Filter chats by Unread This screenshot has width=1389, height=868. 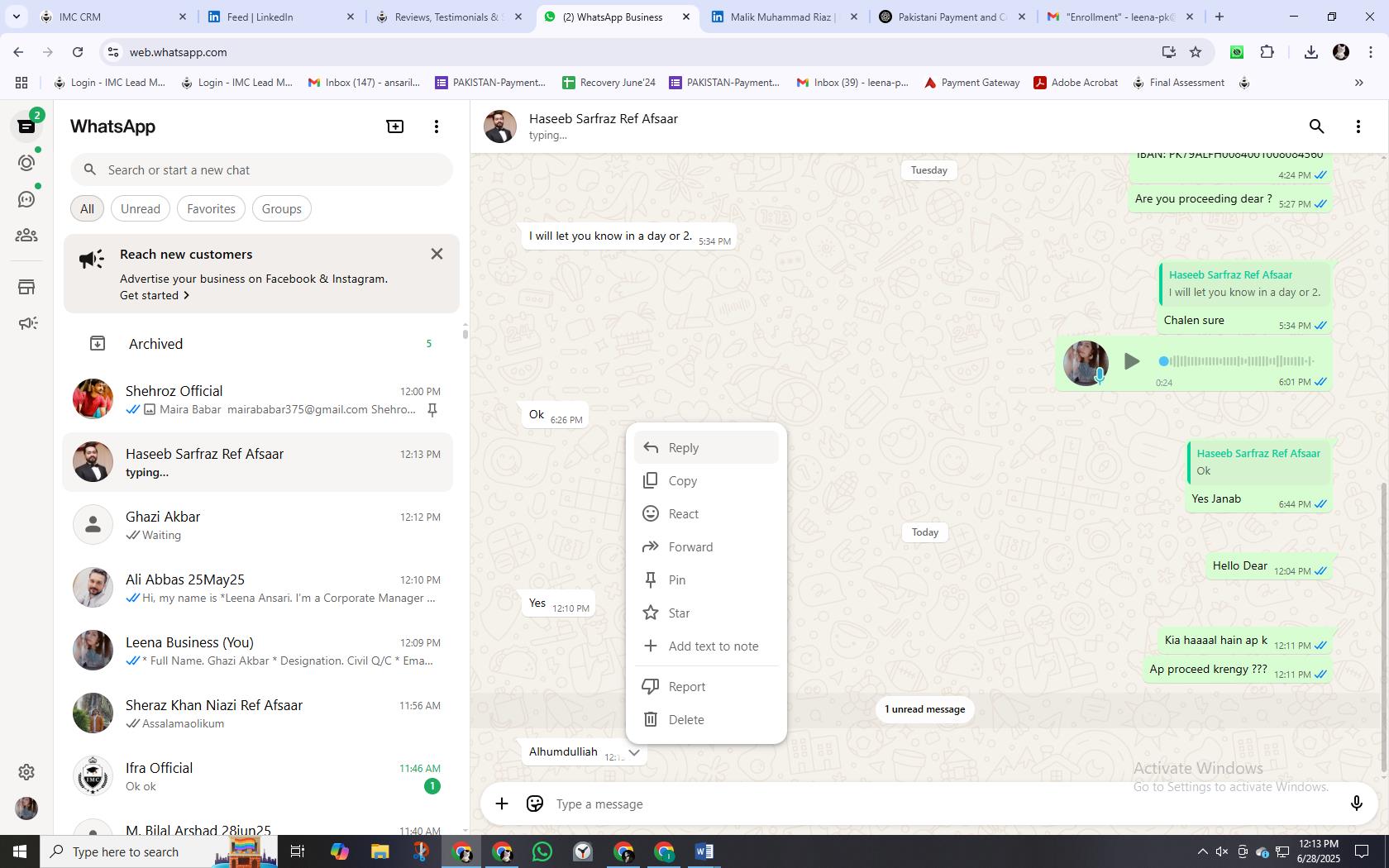tap(141, 209)
